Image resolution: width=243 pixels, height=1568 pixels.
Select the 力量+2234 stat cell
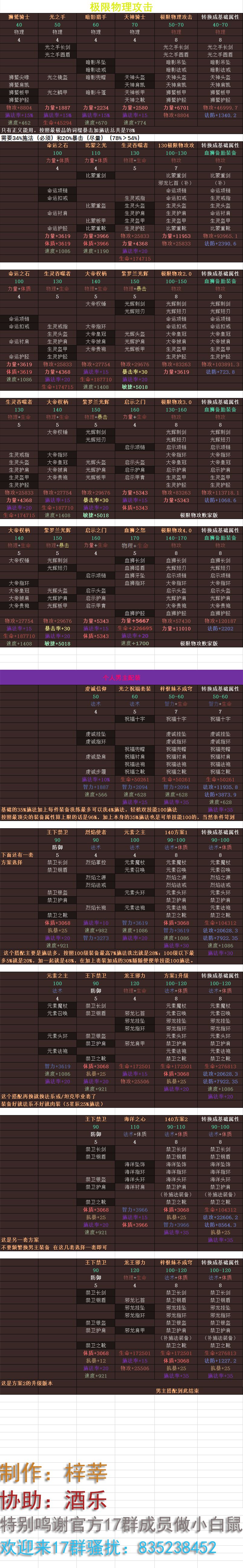(x=96, y=108)
